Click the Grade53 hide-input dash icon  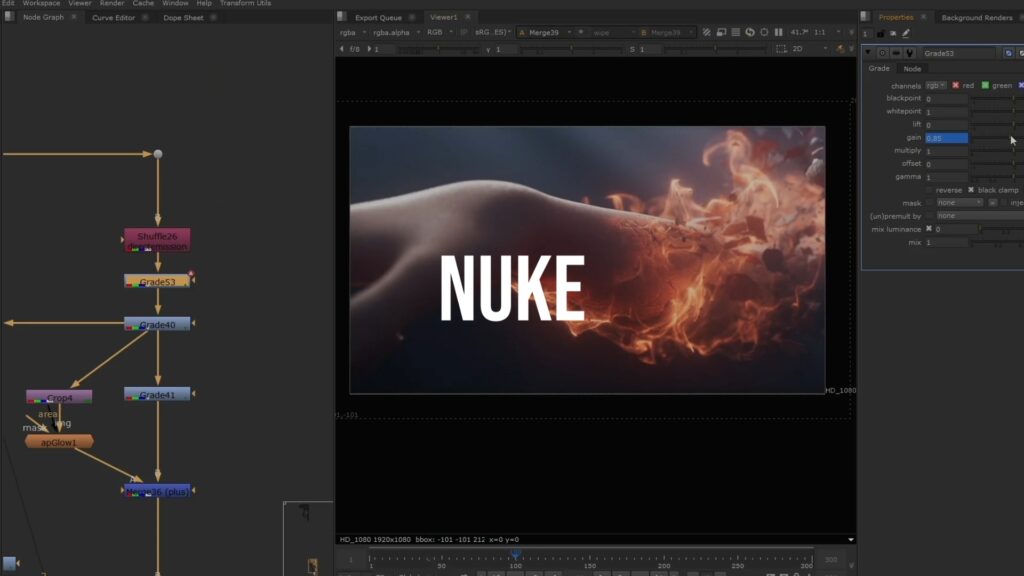click(x=896, y=53)
